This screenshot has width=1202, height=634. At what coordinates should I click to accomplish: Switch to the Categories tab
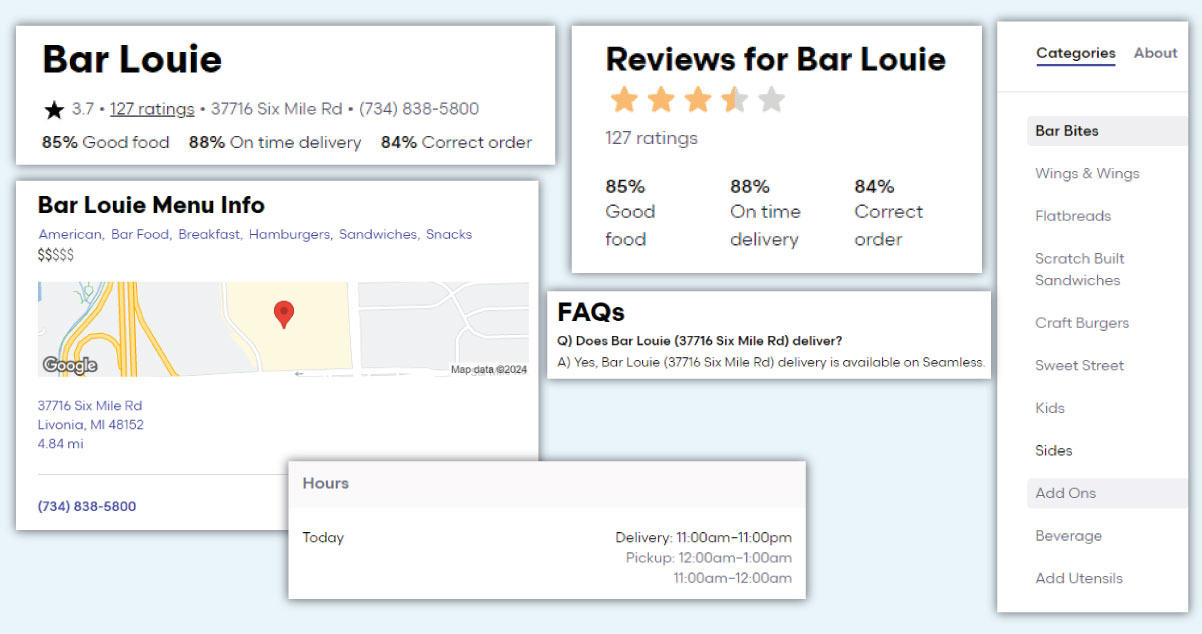1076,54
